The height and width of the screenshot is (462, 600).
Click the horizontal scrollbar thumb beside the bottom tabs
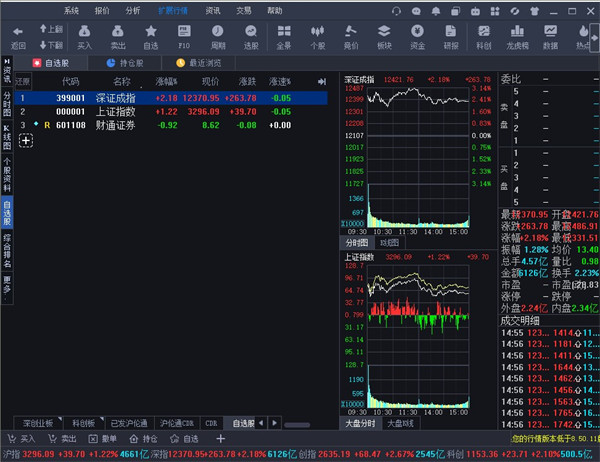(x=297, y=425)
